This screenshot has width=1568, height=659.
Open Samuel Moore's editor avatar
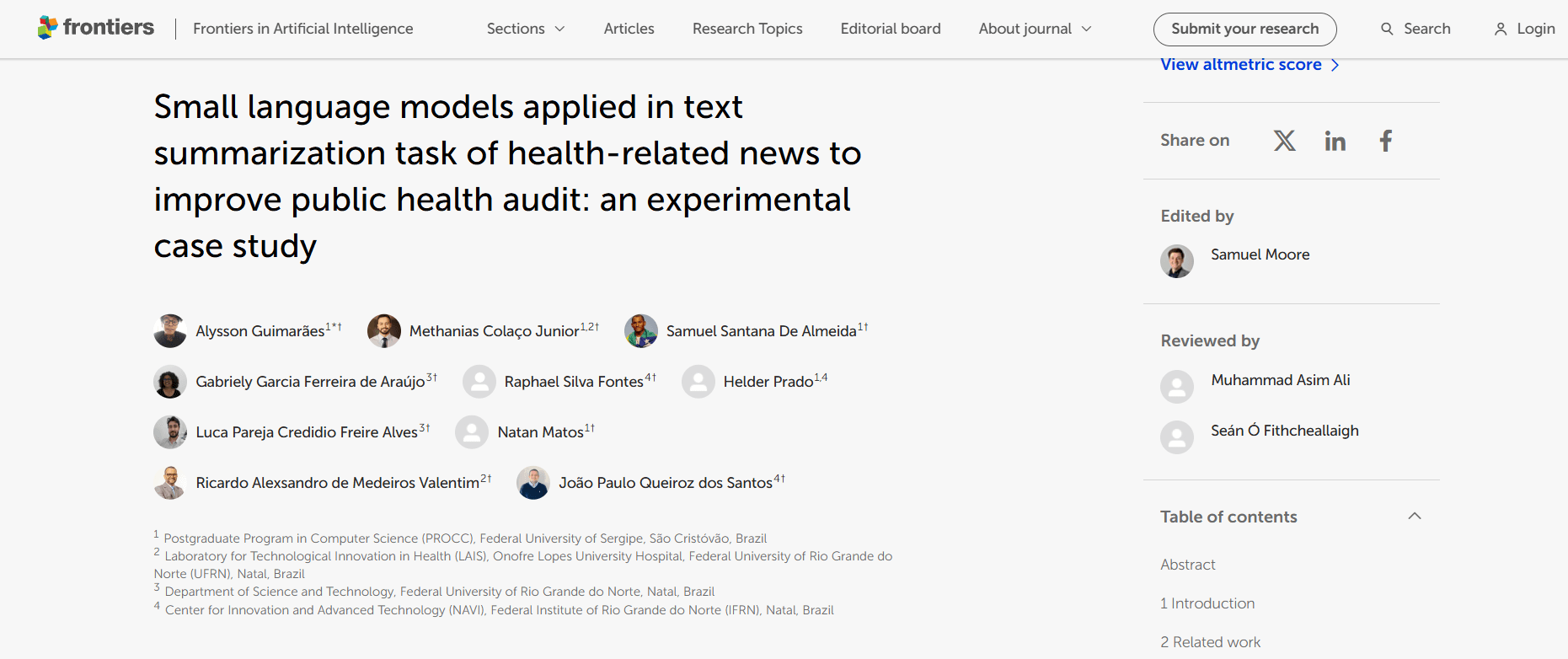click(x=1177, y=261)
